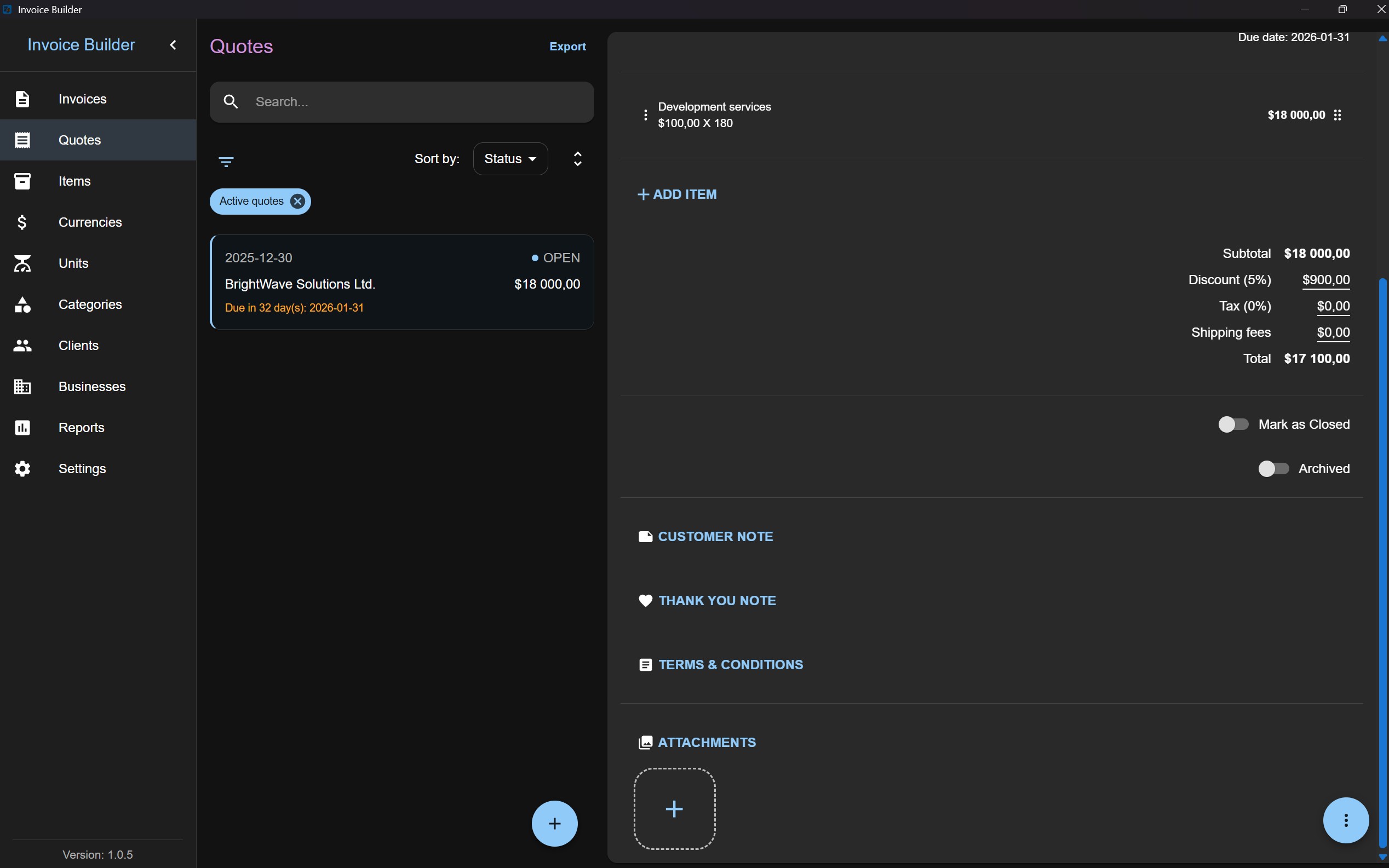The width and height of the screenshot is (1389, 868).
Task: Add attachment via dashed plus box
Action: (x=674, y=808)
